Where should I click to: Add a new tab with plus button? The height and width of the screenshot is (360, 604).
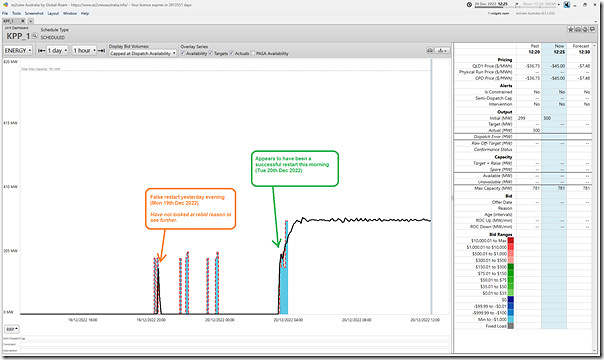click(x=31, y=21)
